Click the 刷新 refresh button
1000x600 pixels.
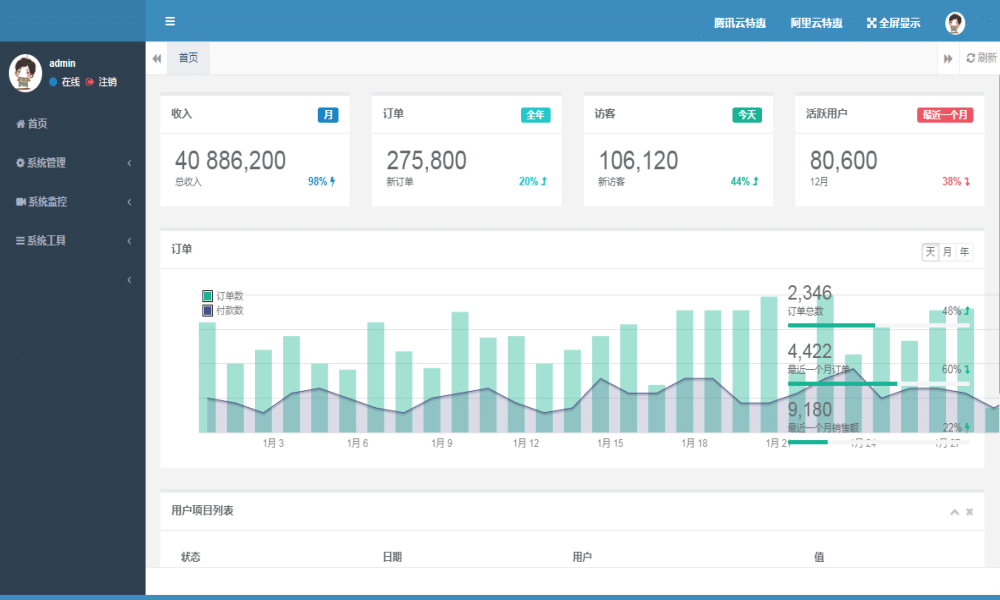point(981,58)
